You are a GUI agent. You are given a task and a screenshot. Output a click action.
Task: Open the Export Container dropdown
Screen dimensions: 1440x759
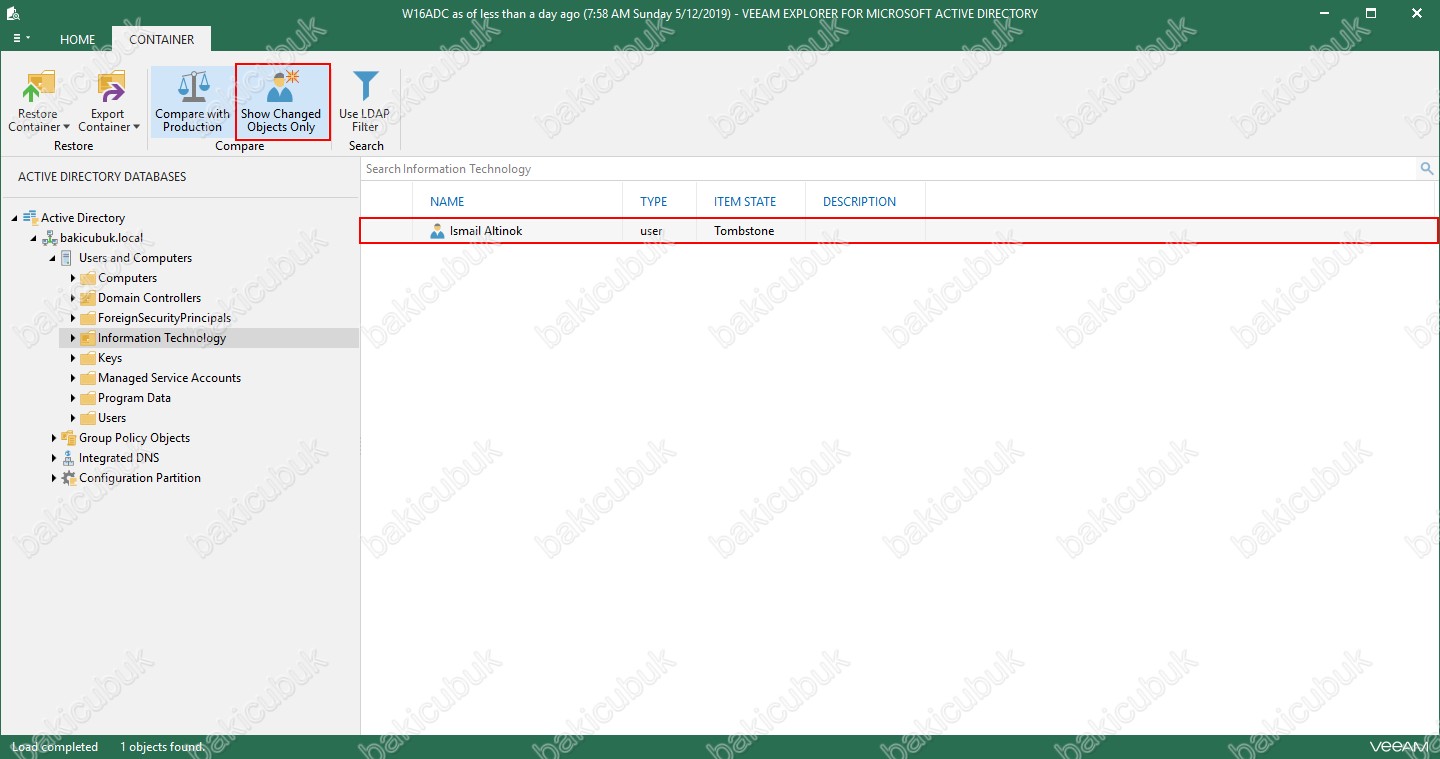click(x=109, y=101)
